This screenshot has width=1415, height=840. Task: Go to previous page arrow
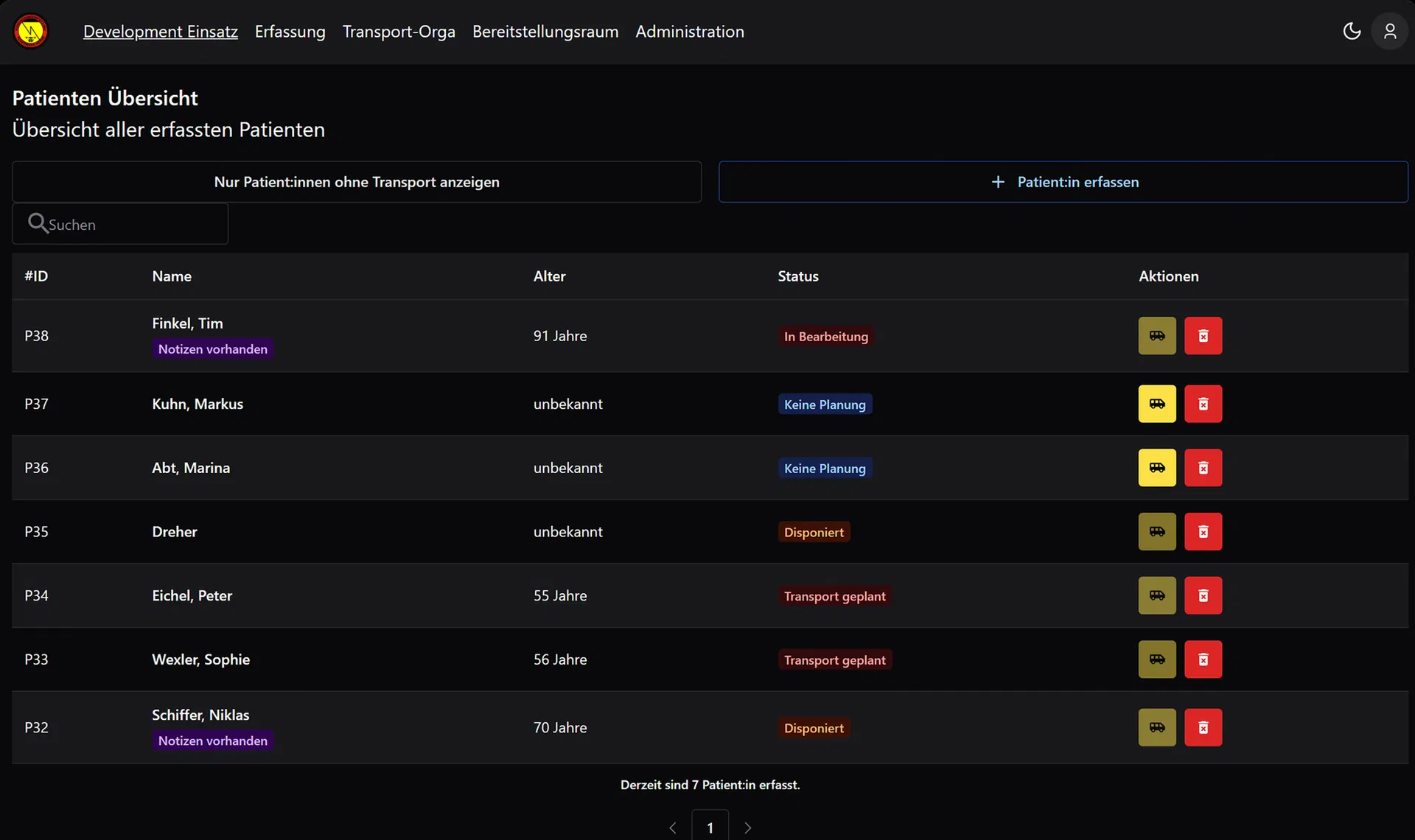(673, 828)
